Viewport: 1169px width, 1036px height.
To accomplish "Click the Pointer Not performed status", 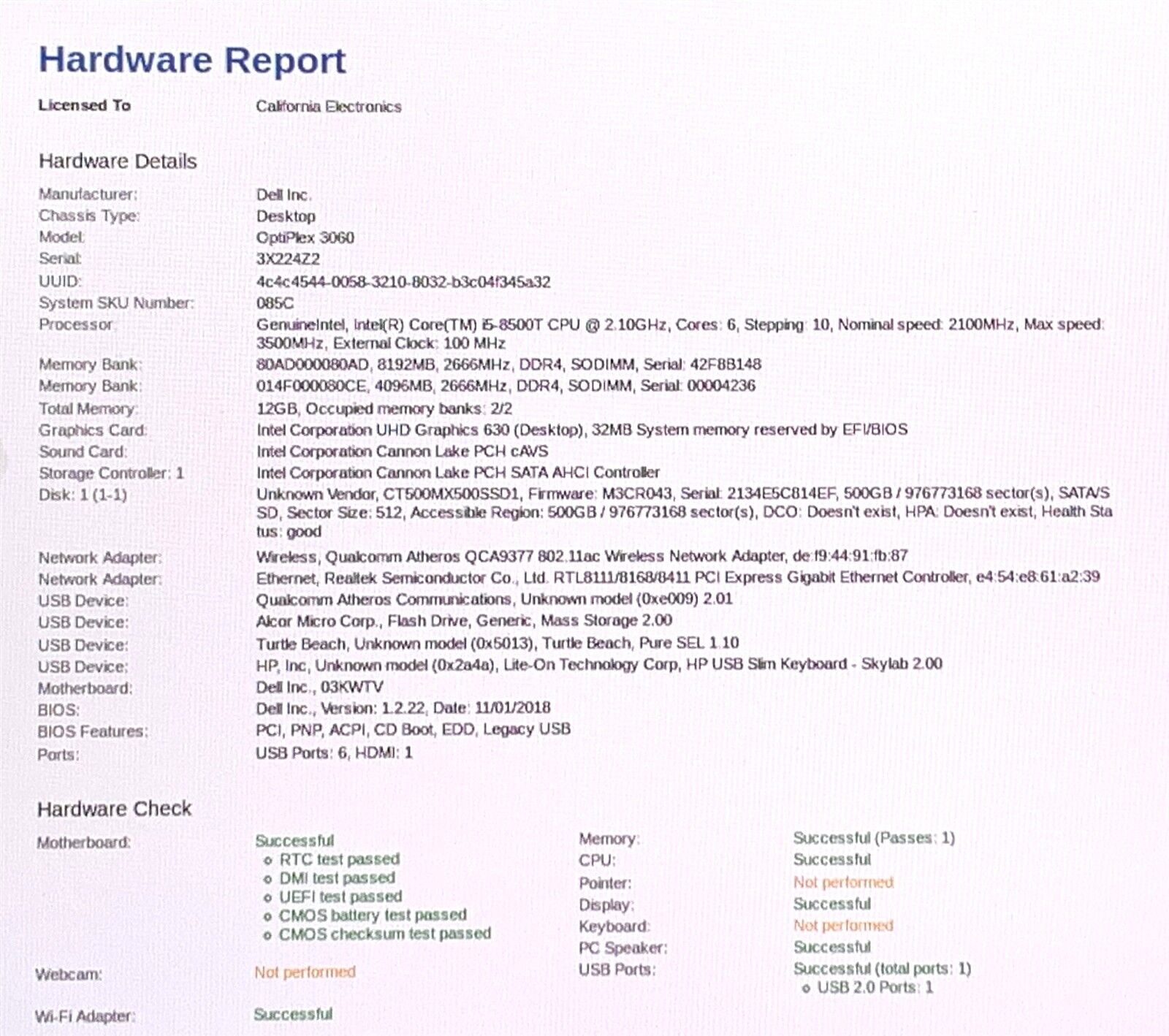I will tap(843, 883).
